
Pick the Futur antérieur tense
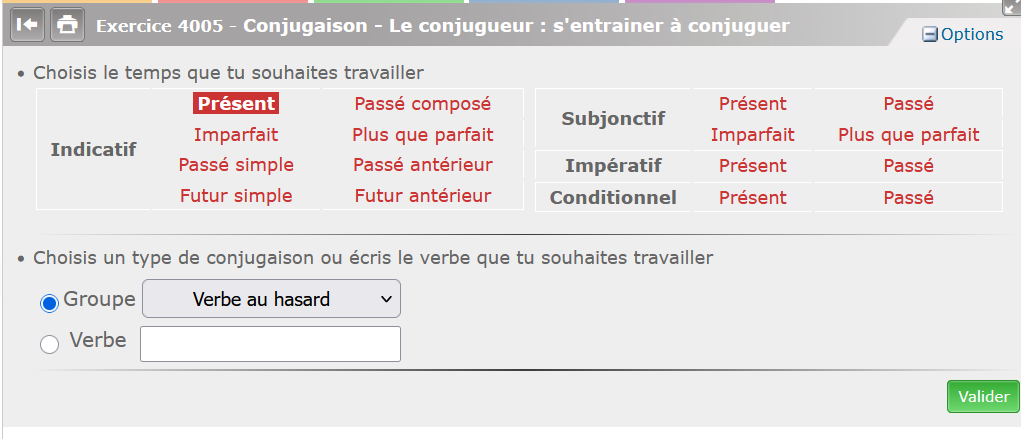(423, 196)
